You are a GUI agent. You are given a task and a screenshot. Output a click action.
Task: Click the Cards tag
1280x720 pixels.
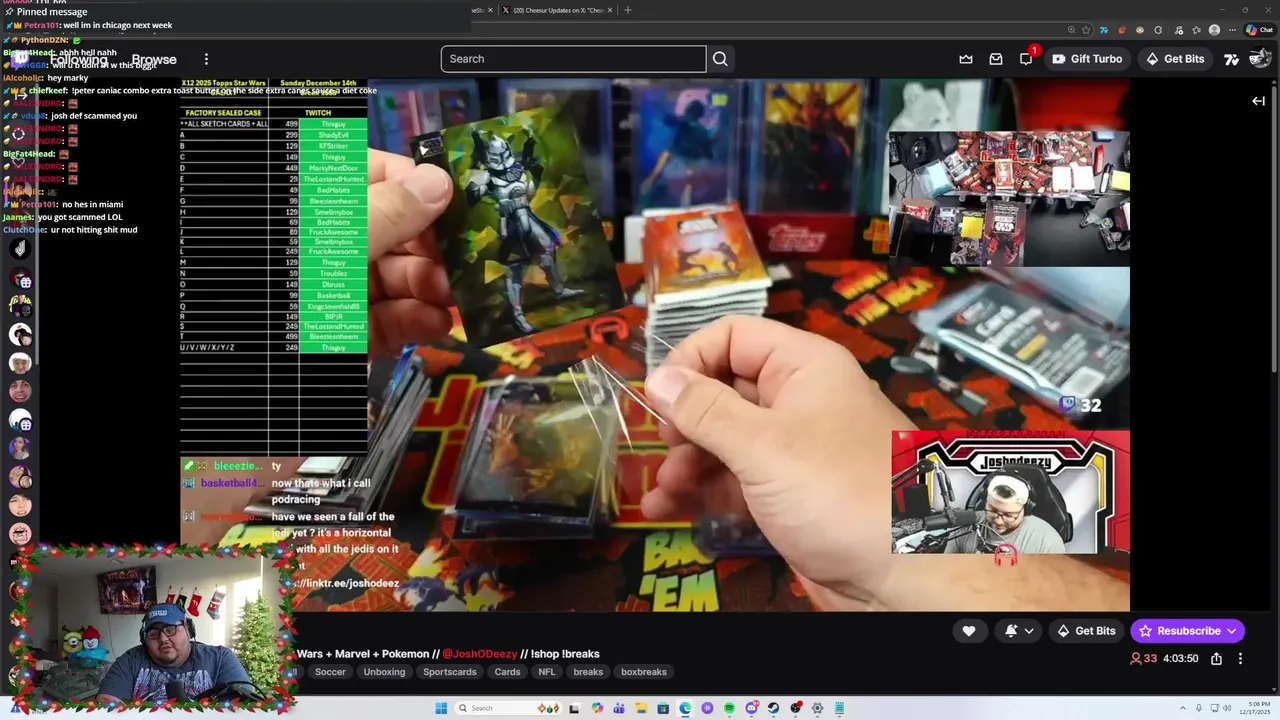point(507,672)
